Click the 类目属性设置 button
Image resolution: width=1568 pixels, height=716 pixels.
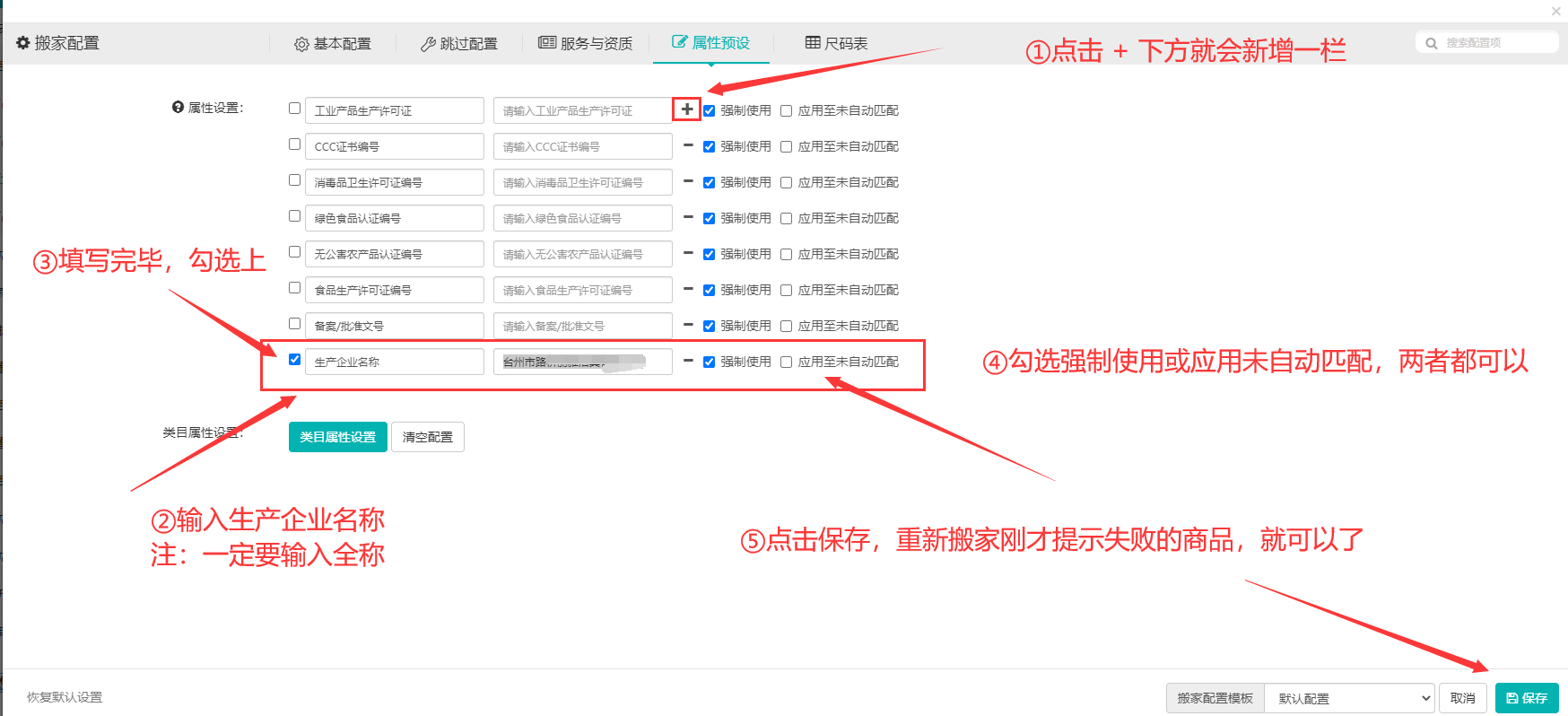337,437
